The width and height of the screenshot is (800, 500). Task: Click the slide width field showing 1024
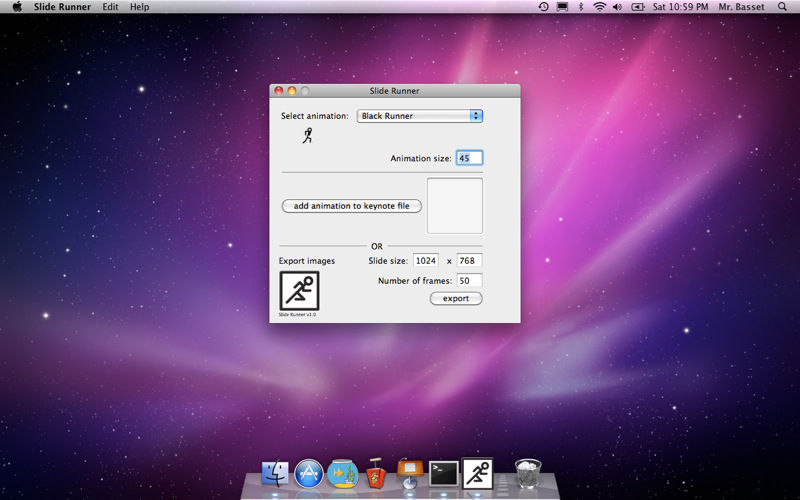(426, 261)
